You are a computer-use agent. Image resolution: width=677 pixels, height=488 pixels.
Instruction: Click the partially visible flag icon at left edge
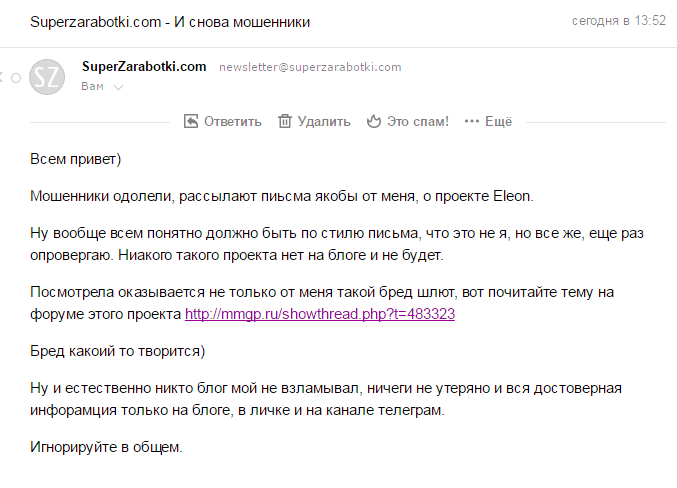click(x=3, y=77)
